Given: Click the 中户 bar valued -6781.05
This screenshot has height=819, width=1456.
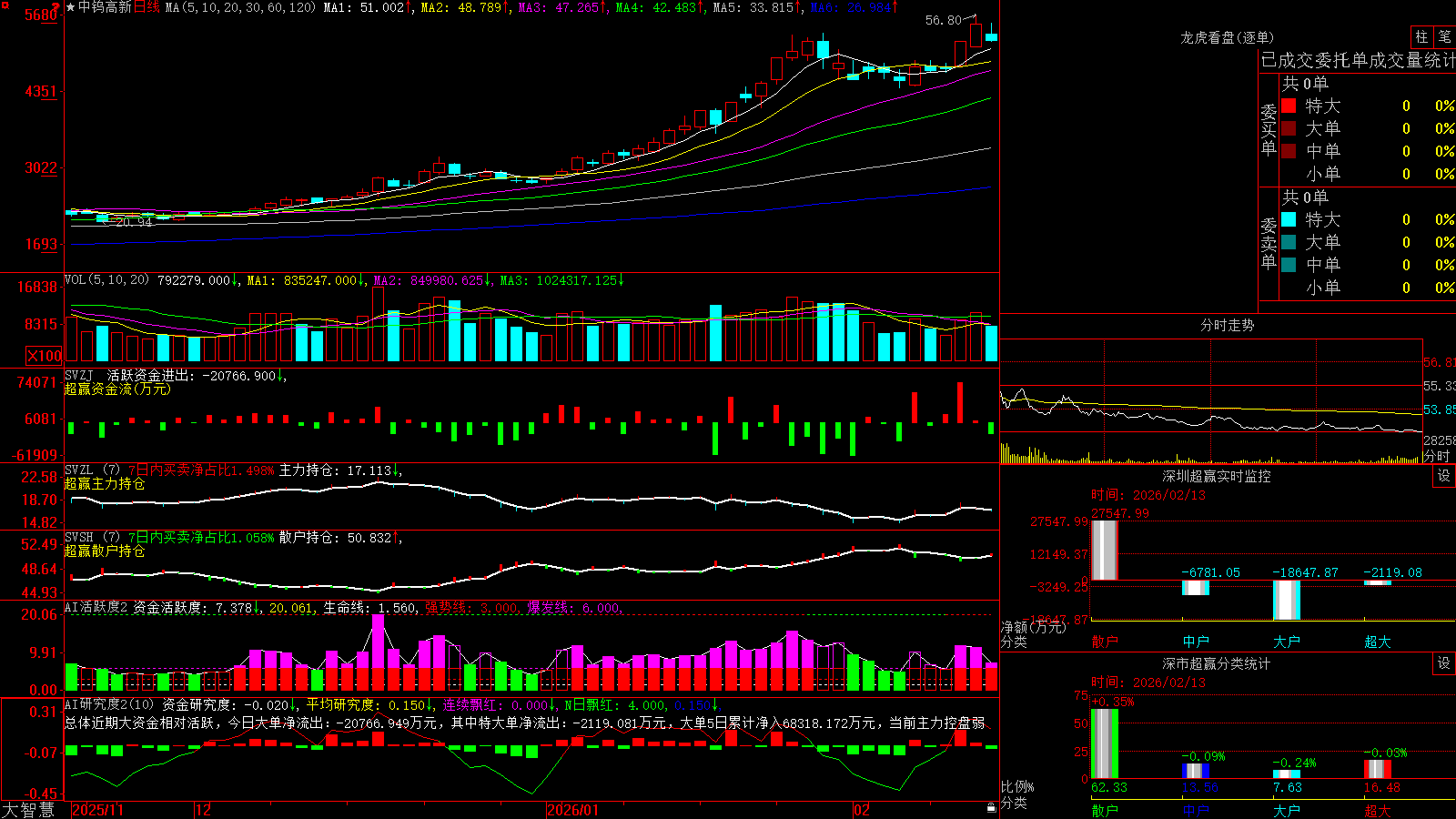Looking at the screenshot, I should coord(1196,588).
